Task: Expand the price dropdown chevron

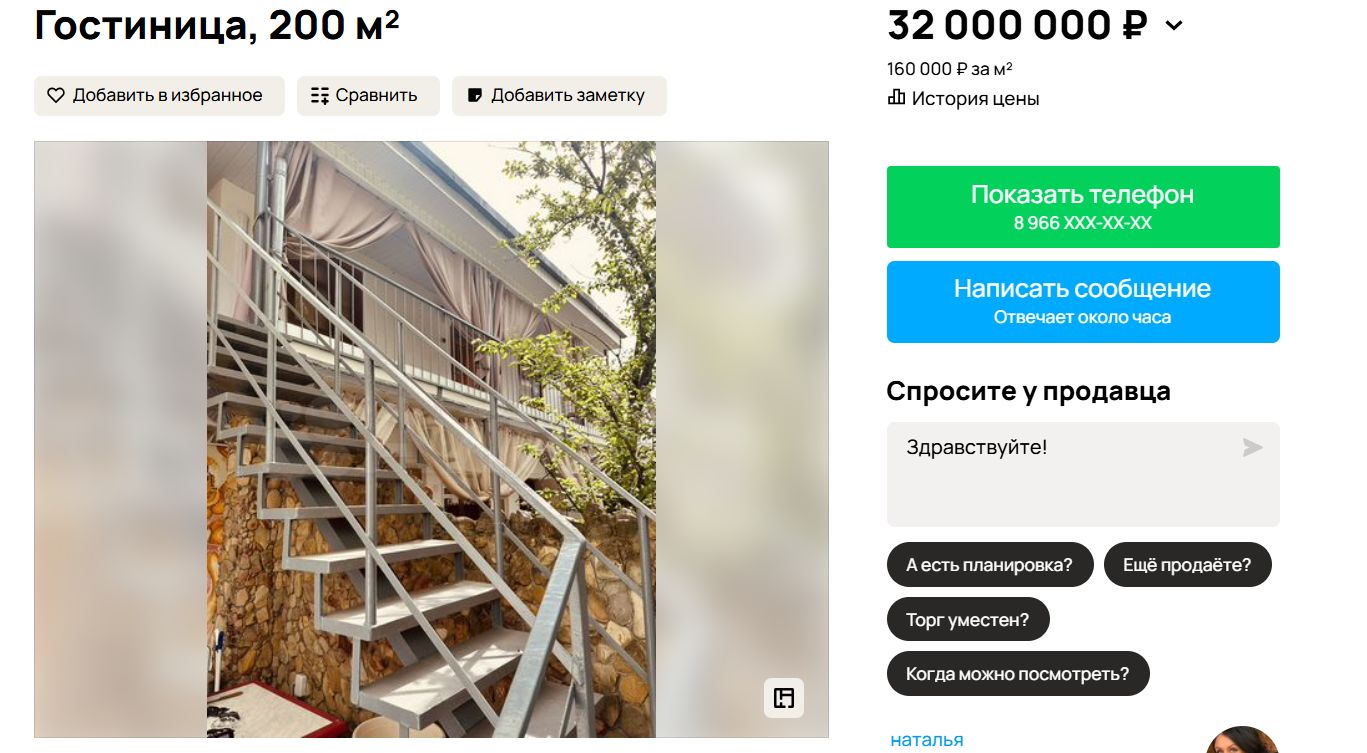Action: coord(1174,26)
